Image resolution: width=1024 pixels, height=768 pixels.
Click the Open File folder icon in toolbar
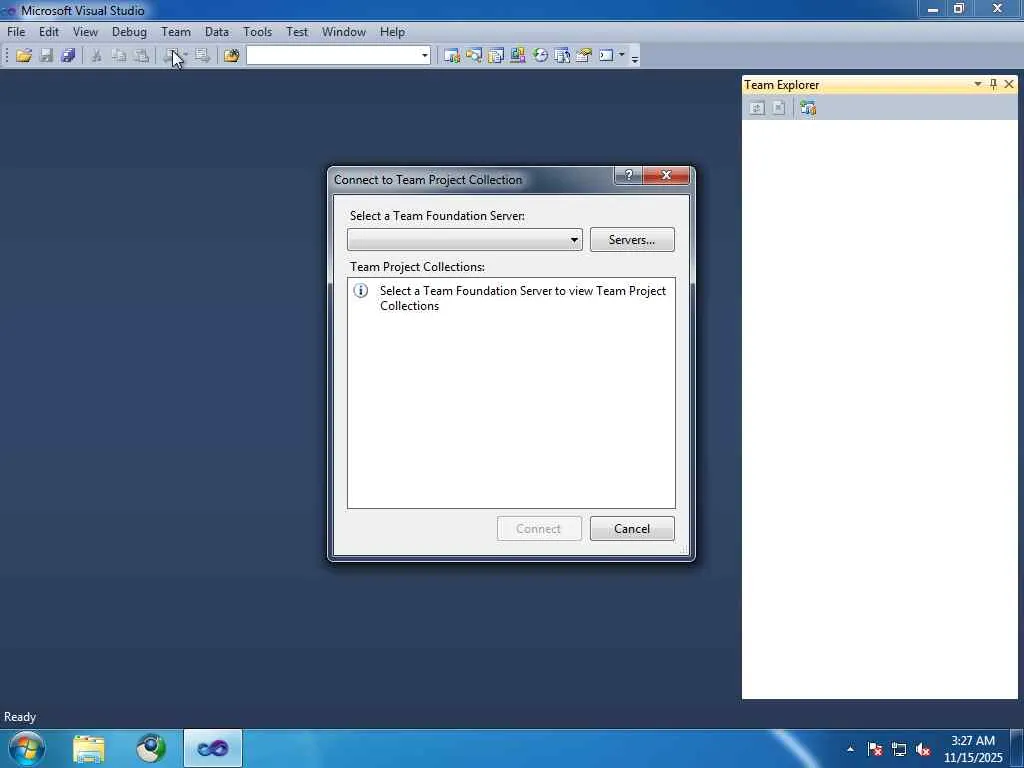(x=24, y=56)
